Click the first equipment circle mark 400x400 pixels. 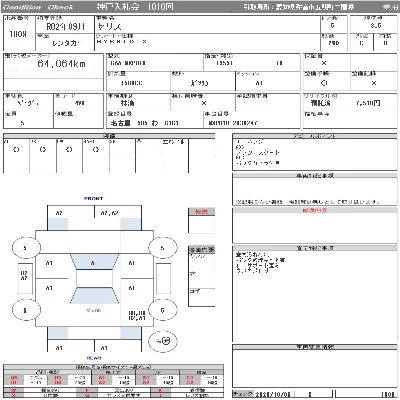click(x=16, y=150)
